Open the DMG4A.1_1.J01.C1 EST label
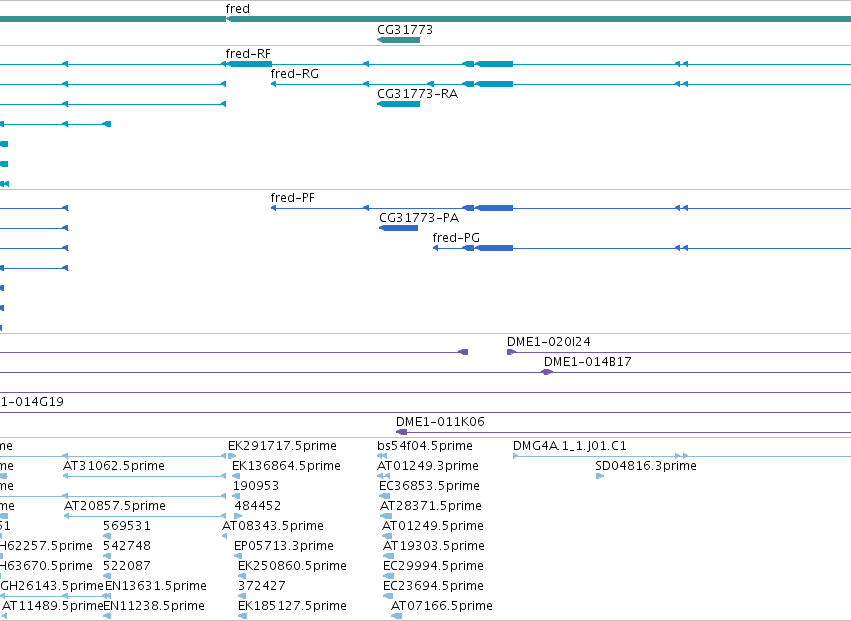Viewport: 851px width, 621px height. coord(570,446)
